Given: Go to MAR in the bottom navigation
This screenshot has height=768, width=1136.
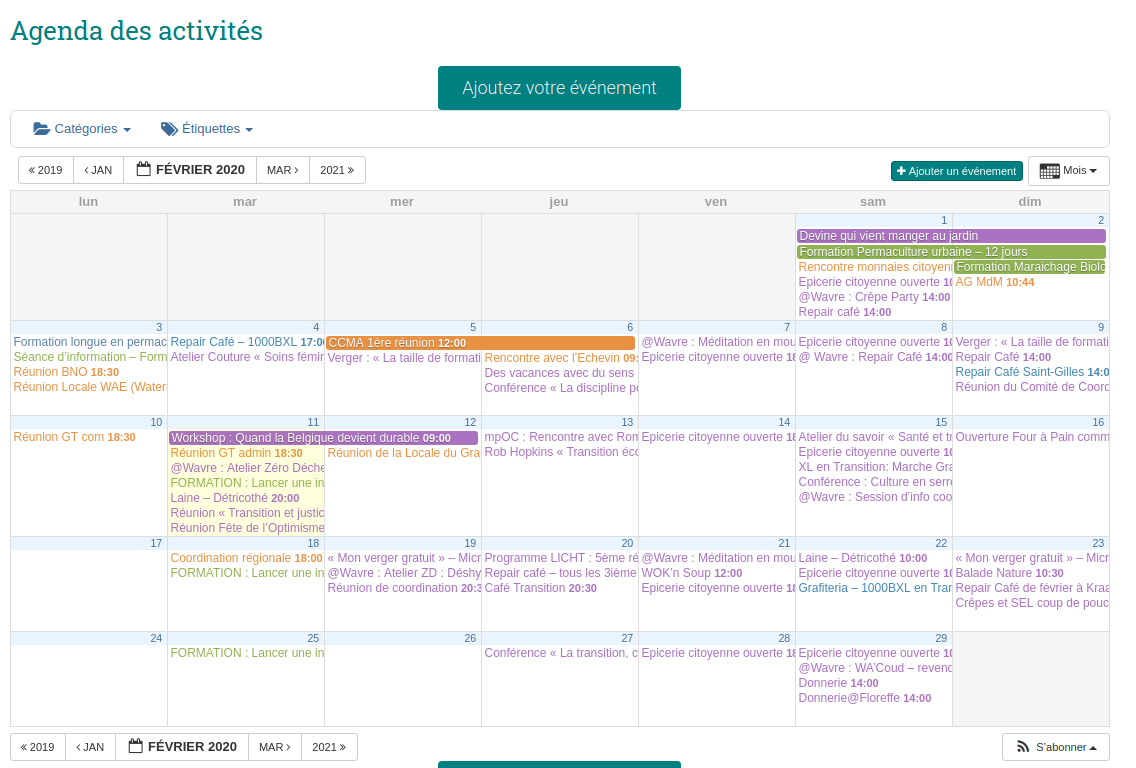Looking at the screenshot, I should point(275,747).
